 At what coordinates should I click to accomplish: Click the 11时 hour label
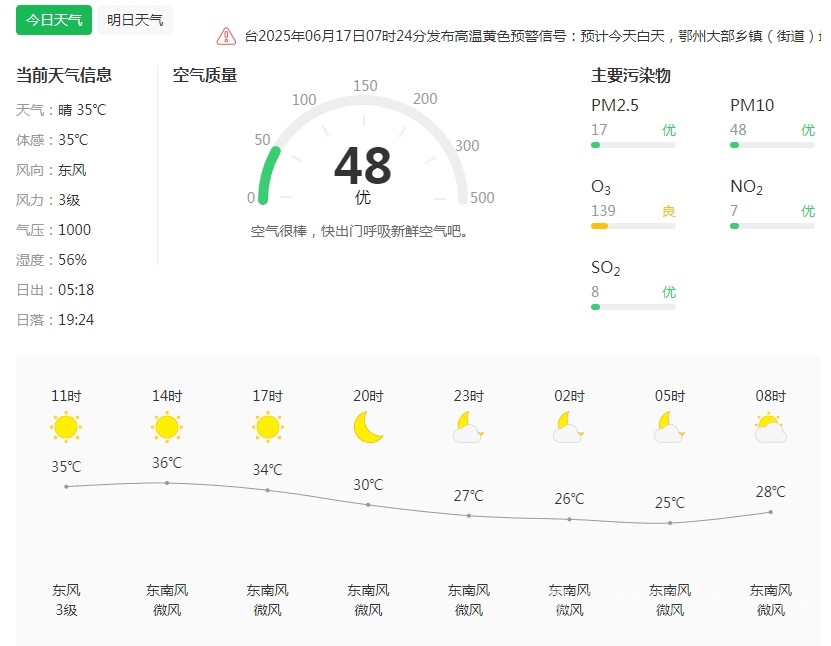point(66,396)
